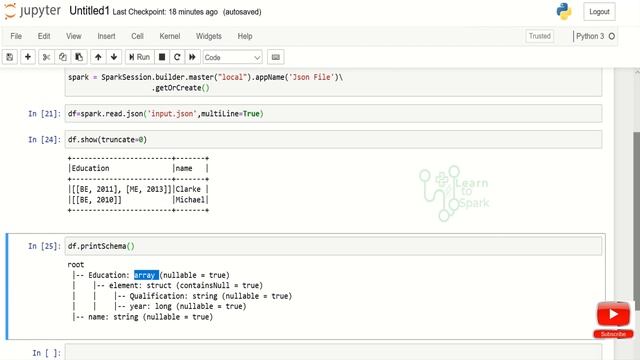Click 'Michael' in the output table
The width and height of the screenshot is (640, 360).
190,200
